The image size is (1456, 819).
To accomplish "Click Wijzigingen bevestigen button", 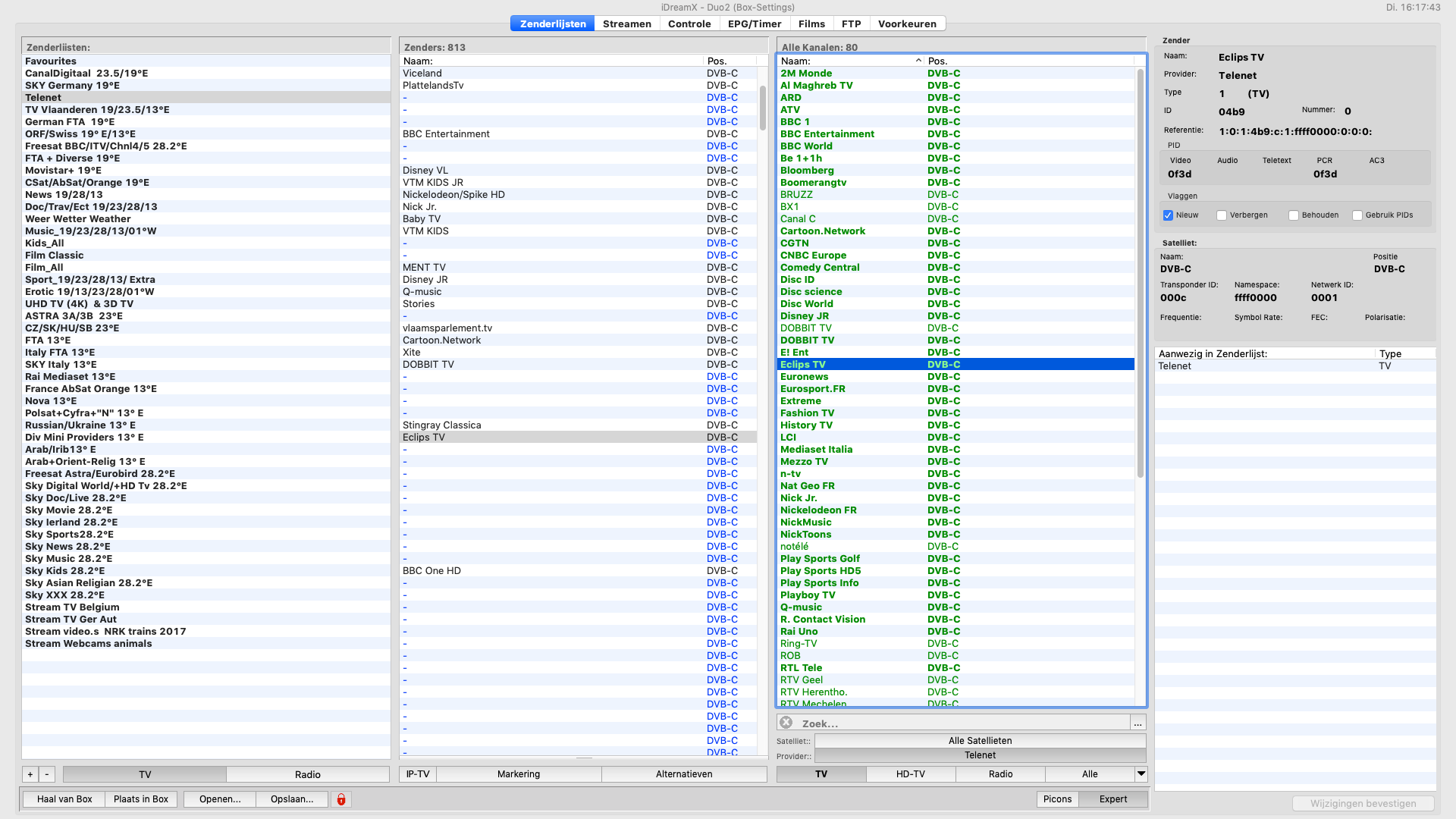I will click(1363, 804).
